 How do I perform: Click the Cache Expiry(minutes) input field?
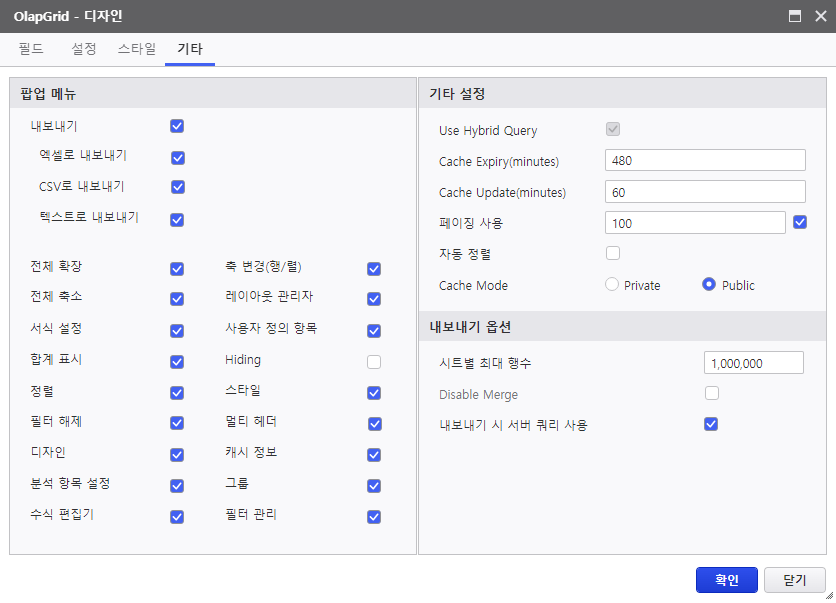click(x=705, y=160)
